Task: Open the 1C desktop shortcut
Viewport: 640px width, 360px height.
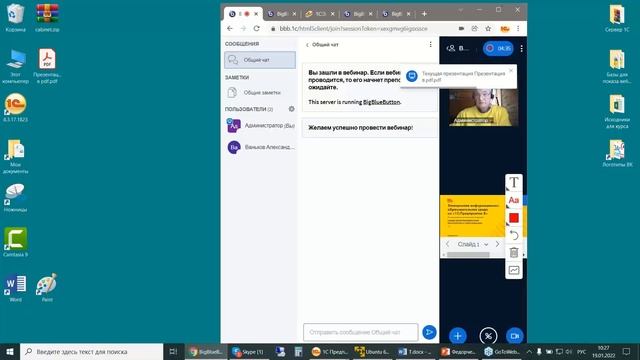Action: tap(16, 107)
